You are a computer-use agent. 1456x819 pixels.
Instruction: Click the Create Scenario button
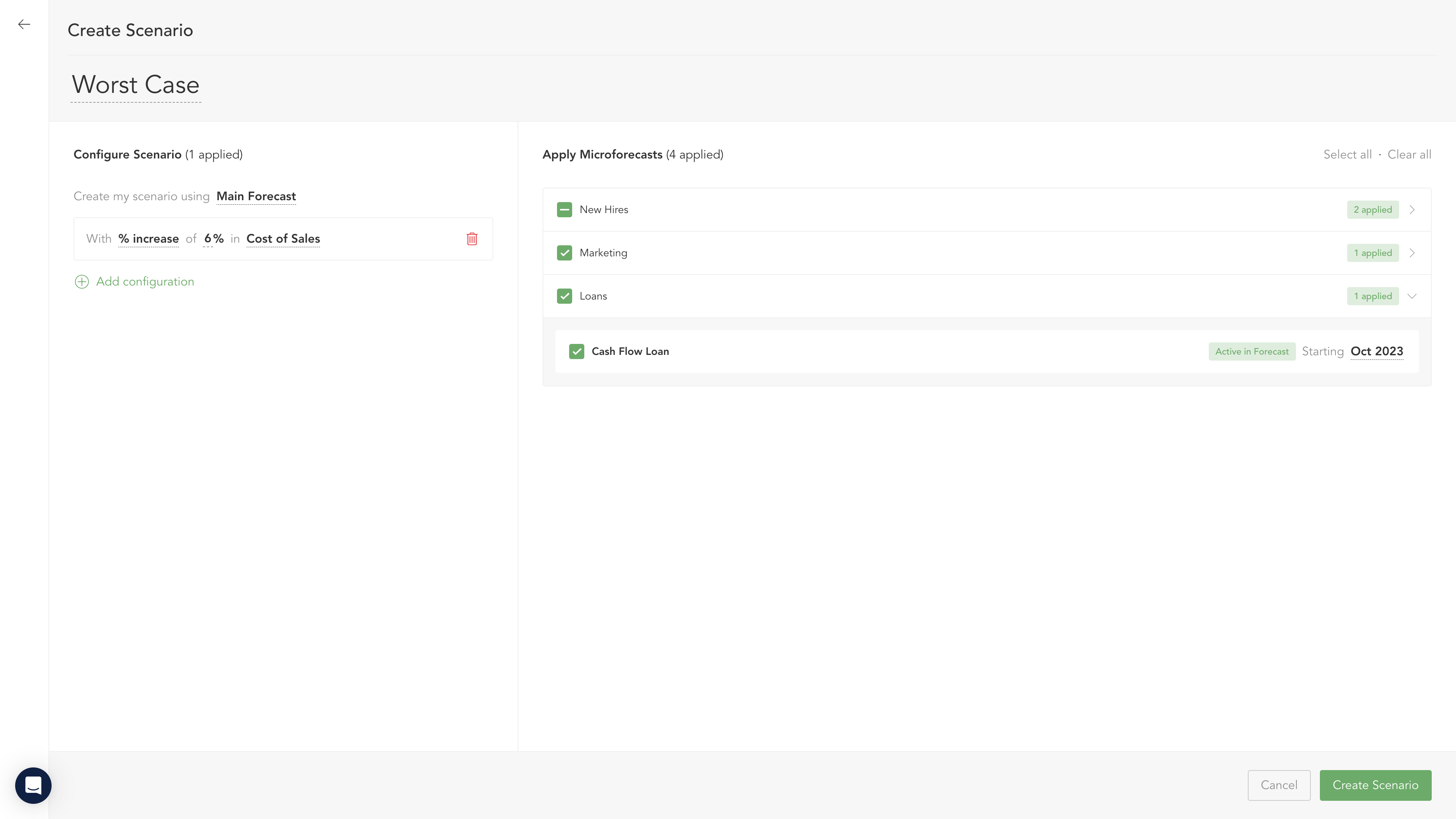(x=1375, y=785)
